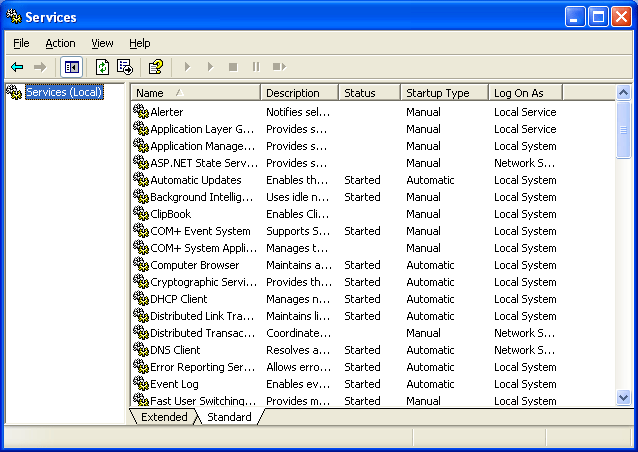The width and height of the screenshot is (638, 452).
Task: Click the ASP.NET State Serv... service icon
Action: click(141, 162)
